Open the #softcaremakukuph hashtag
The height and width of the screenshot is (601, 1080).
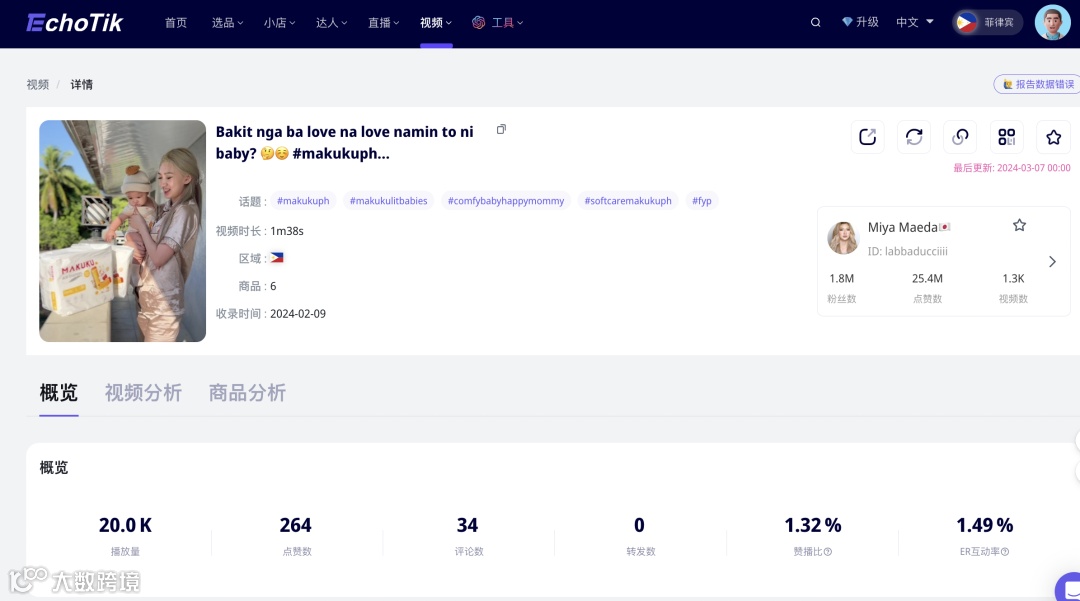click(x=628, y=200)
